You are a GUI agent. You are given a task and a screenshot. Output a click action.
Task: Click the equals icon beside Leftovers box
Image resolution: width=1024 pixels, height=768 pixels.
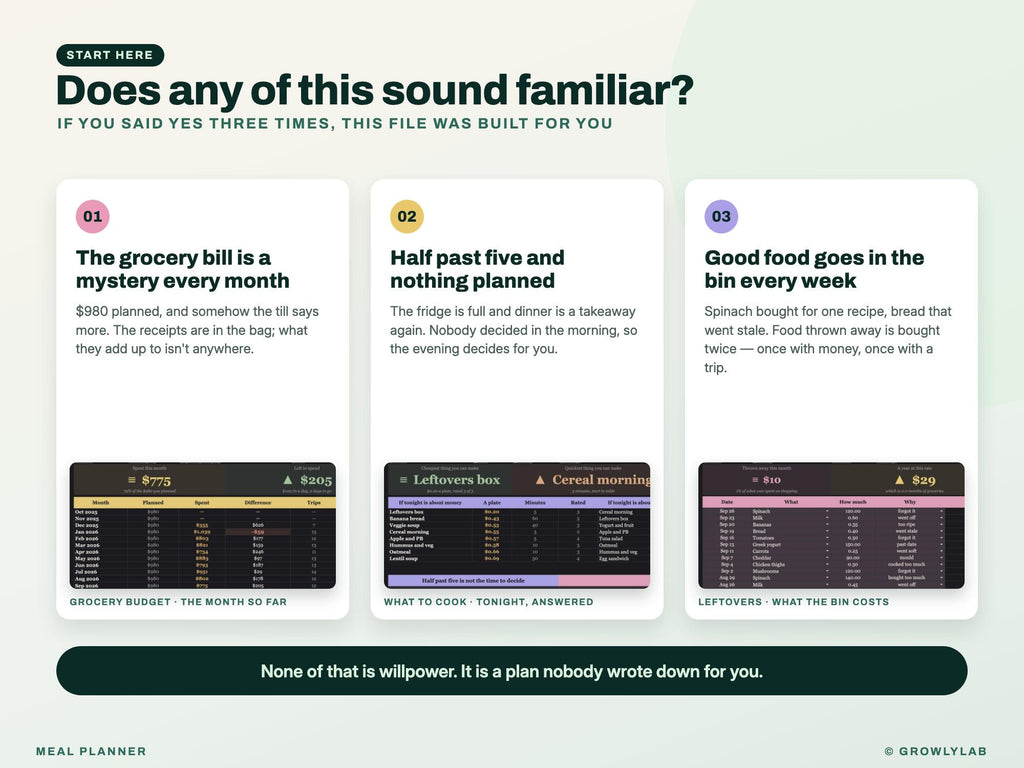tap(404, 480)
